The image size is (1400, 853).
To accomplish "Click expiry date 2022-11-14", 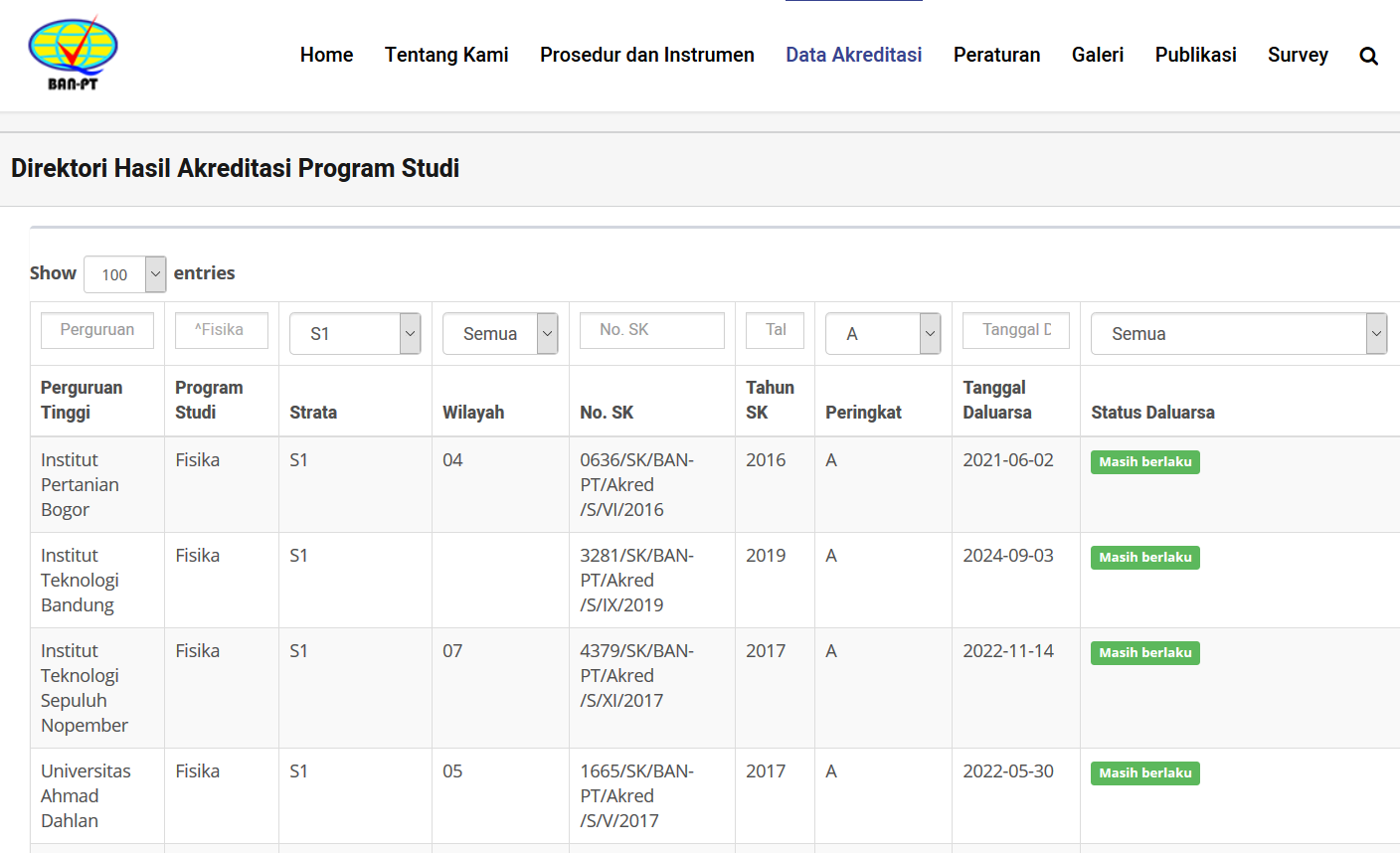I will 1008,651.
